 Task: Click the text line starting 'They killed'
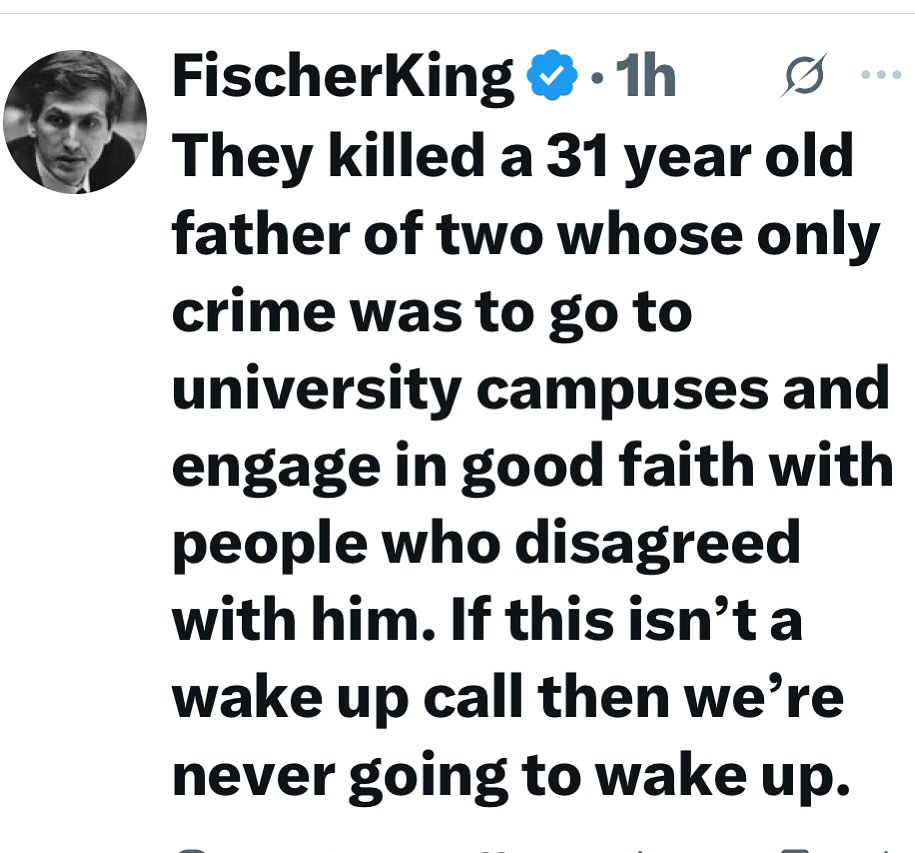[513, 159]
